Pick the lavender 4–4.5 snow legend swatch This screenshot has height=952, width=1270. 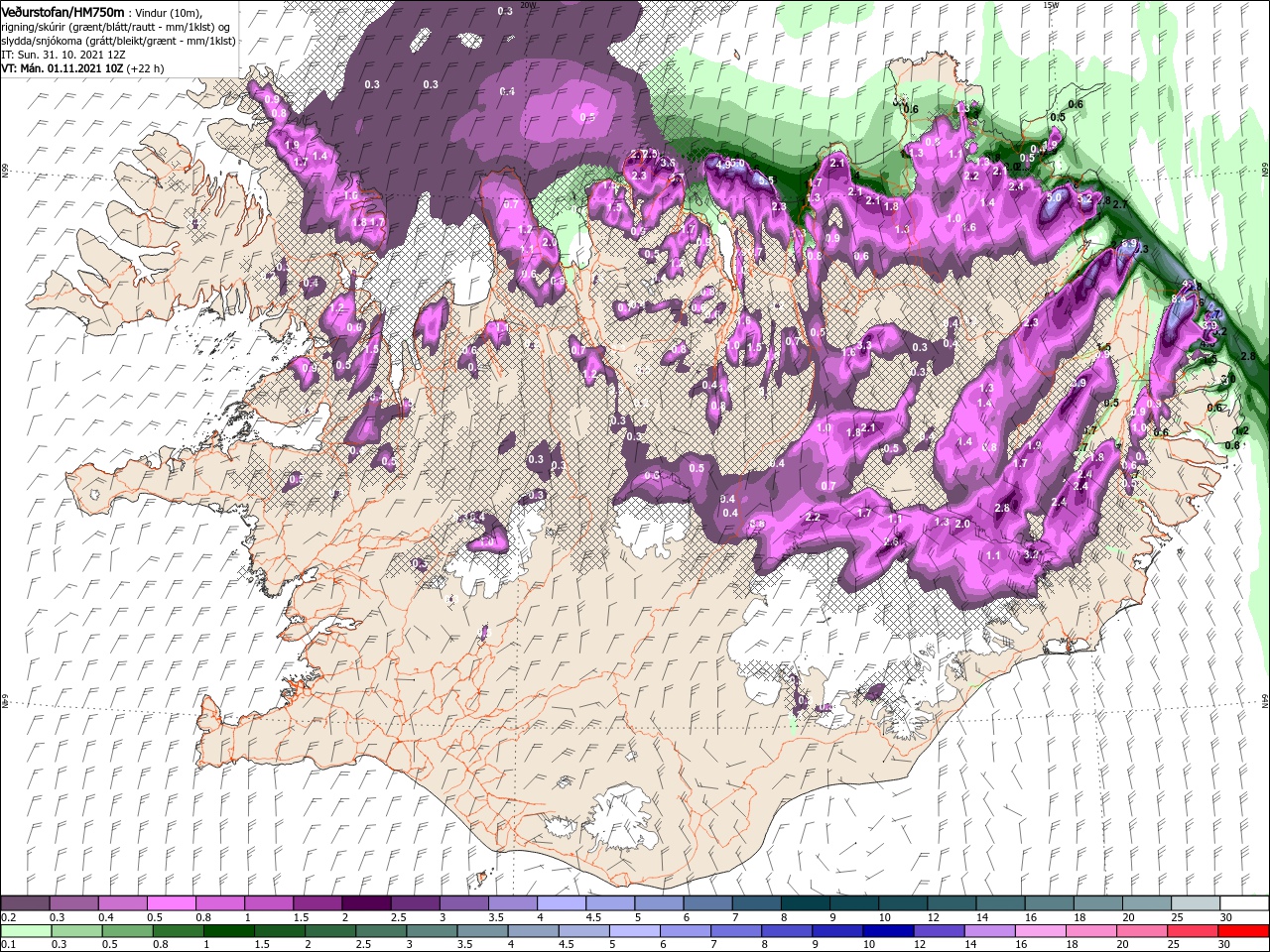[x=562, y=903]
